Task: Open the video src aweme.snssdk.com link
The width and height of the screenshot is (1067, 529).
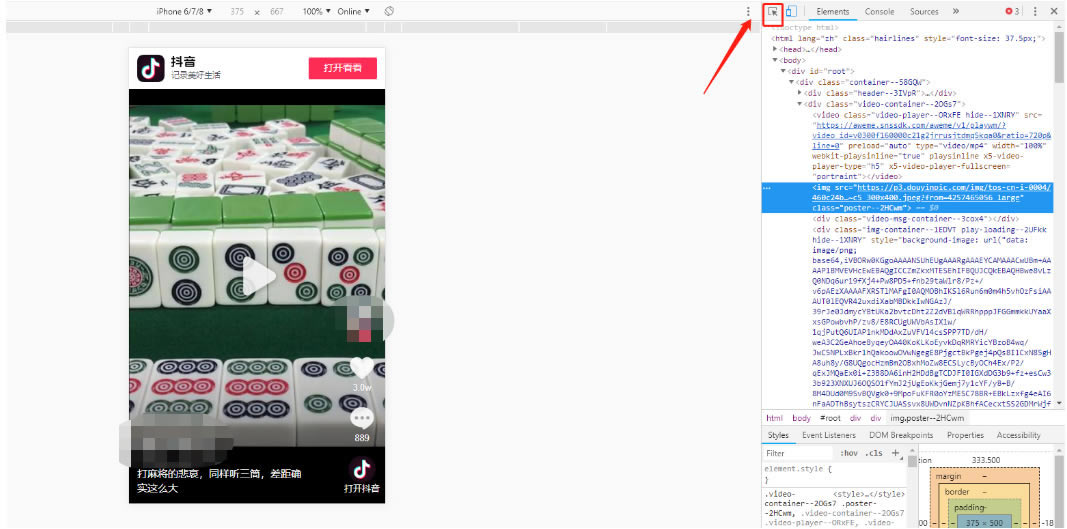Action: click(932, 135)
